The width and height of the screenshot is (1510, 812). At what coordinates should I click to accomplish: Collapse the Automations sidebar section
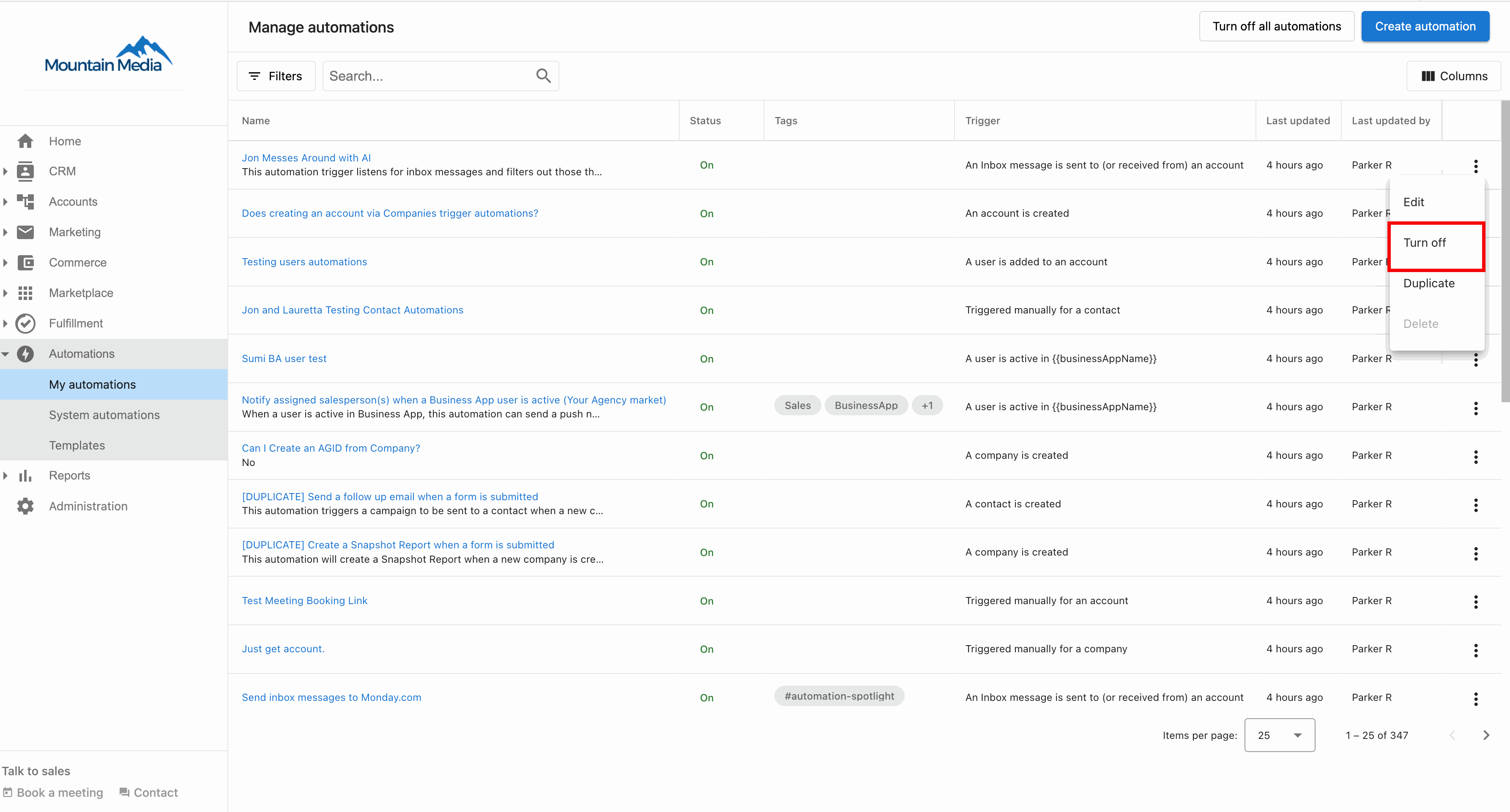(5, 354)
